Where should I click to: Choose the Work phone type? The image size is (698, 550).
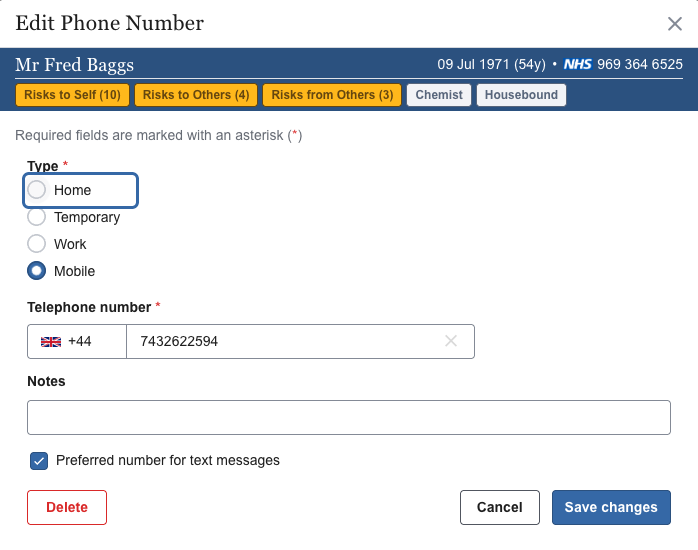coord(37,244)
